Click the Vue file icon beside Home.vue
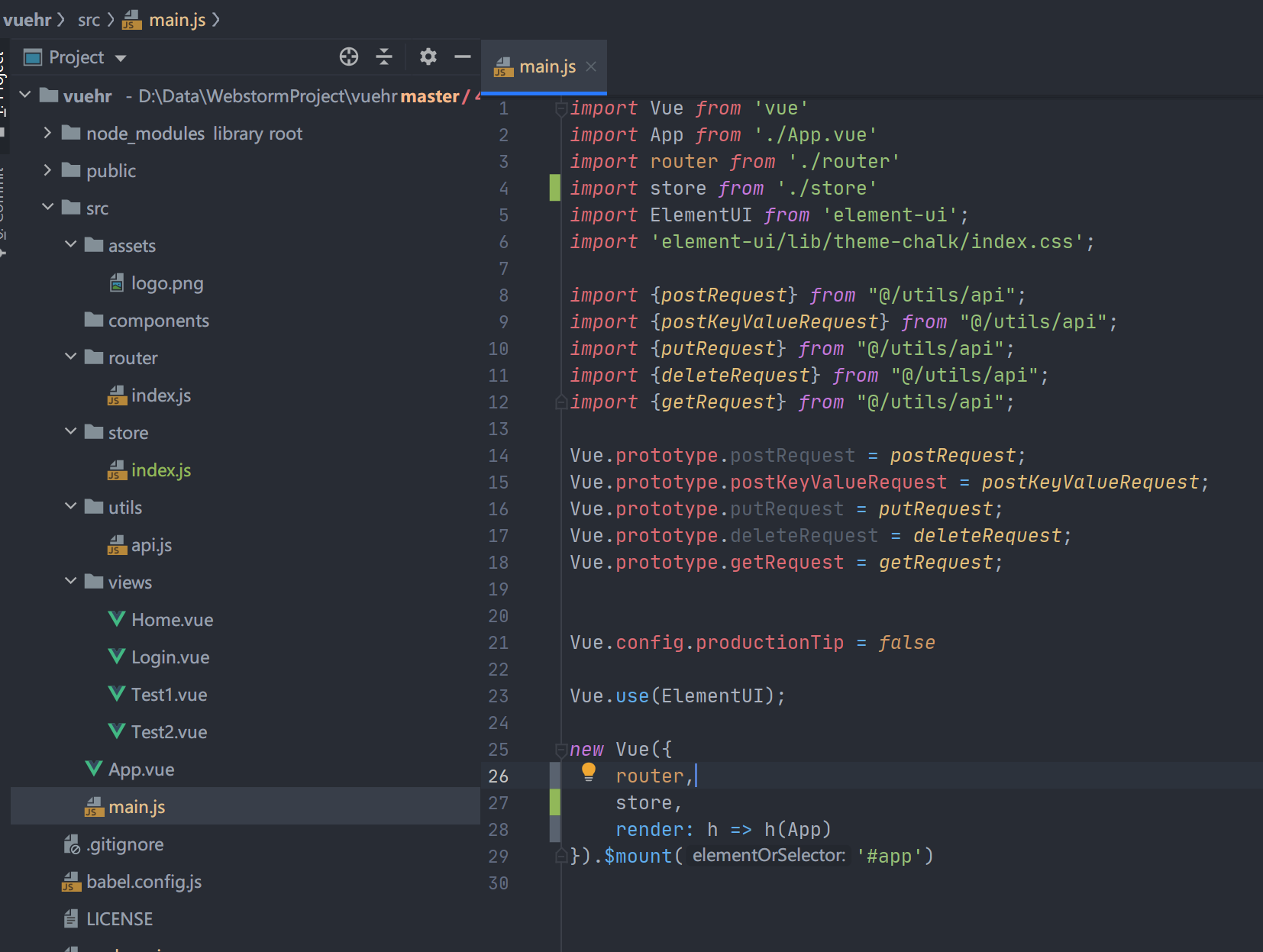The image size is (1263, 952). (x=117, y=619)
